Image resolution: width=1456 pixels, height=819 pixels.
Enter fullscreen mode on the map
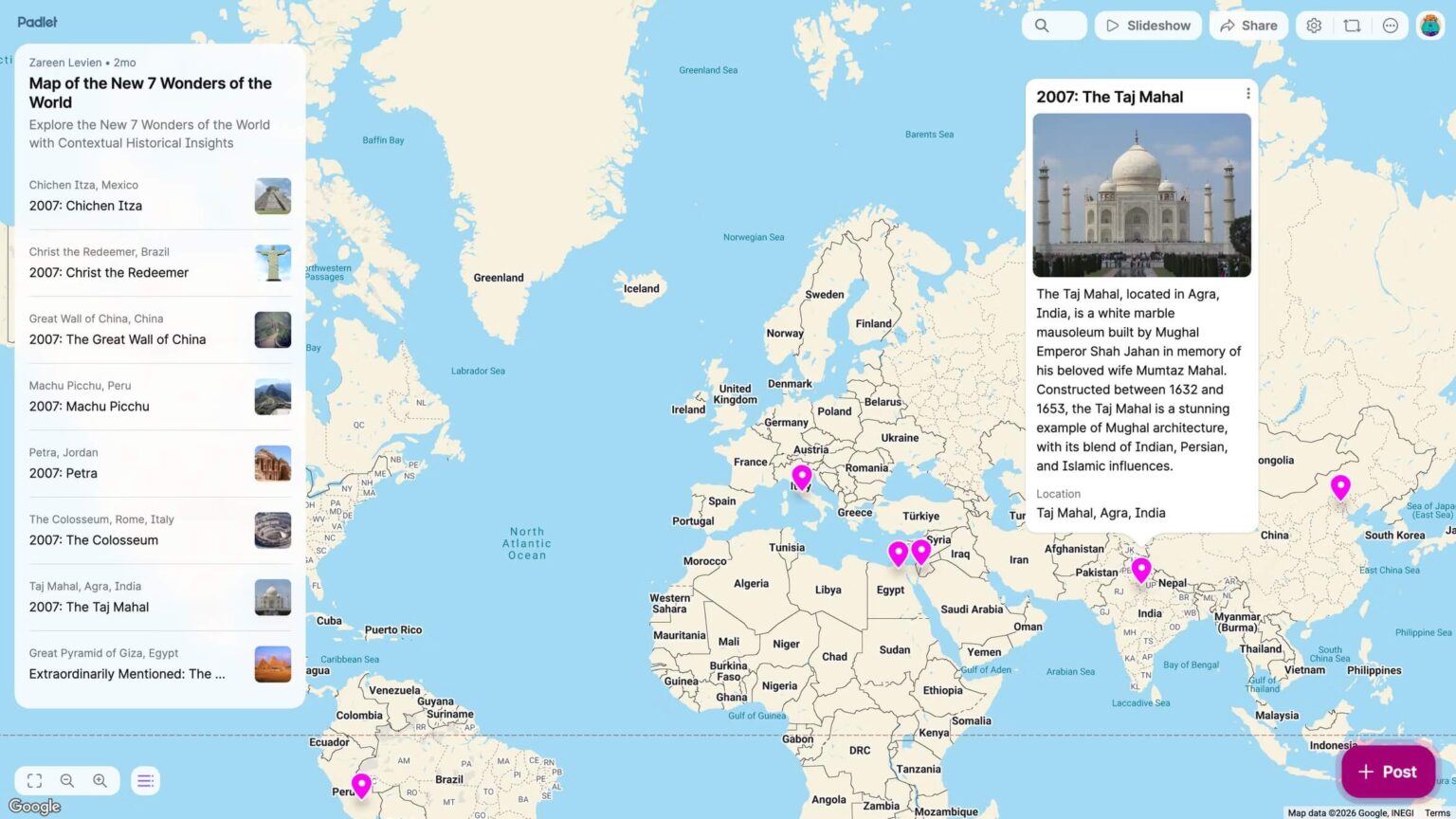pyautogui.click(x=34, y=780)
